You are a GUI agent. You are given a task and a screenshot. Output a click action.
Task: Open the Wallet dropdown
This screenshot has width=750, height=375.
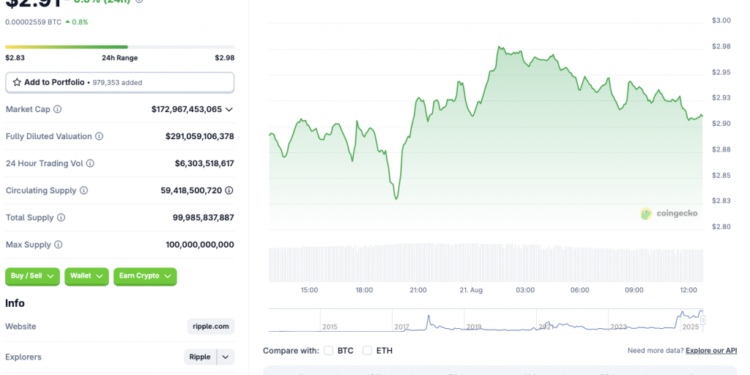(87, 276)
